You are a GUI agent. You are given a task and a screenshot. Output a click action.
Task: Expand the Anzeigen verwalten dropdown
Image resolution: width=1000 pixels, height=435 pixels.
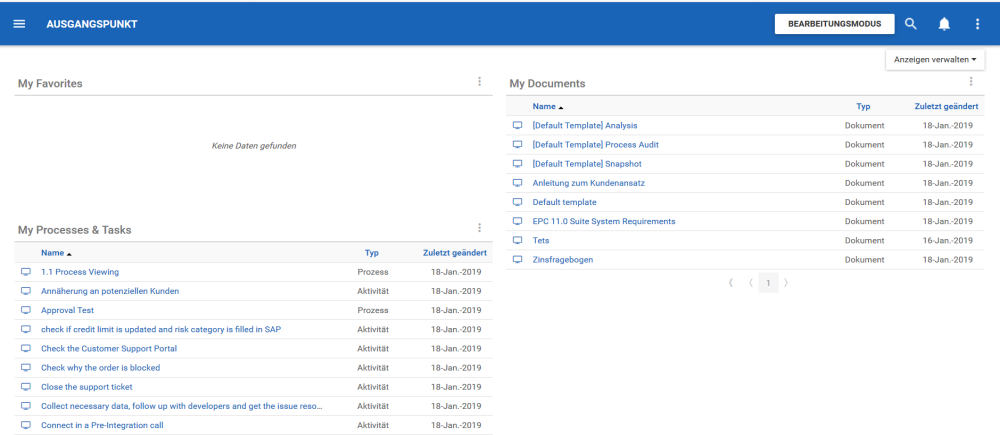tap(933, 60)
